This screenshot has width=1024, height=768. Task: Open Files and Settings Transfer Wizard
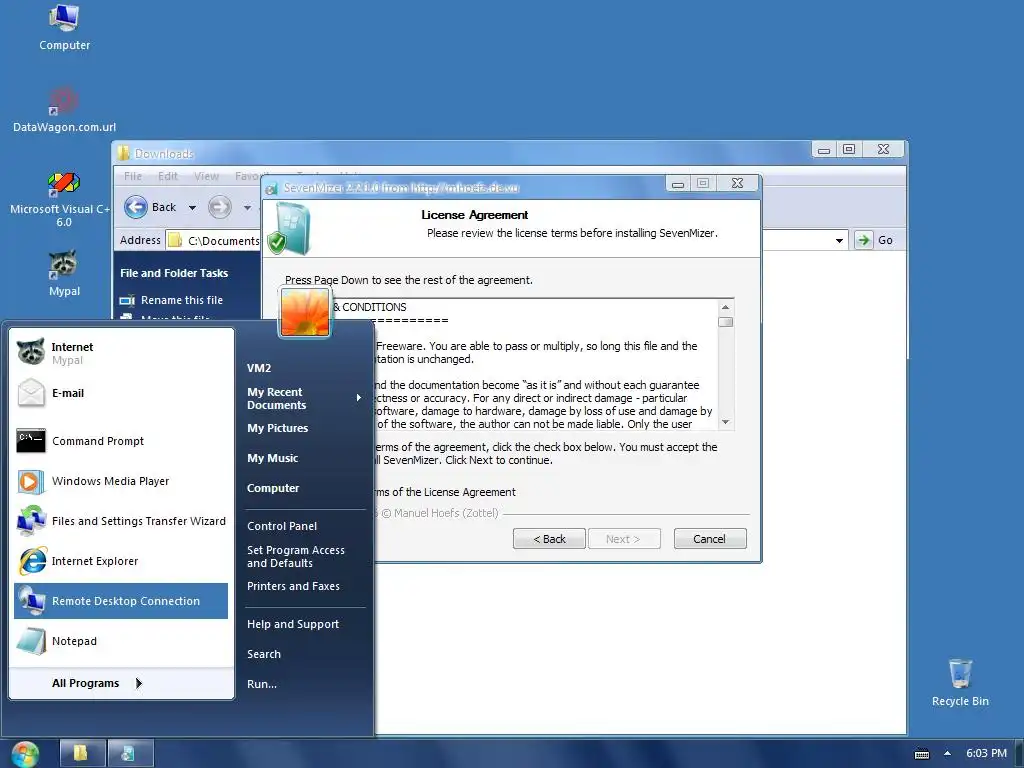pyautogui.click(x=121, y=521)
